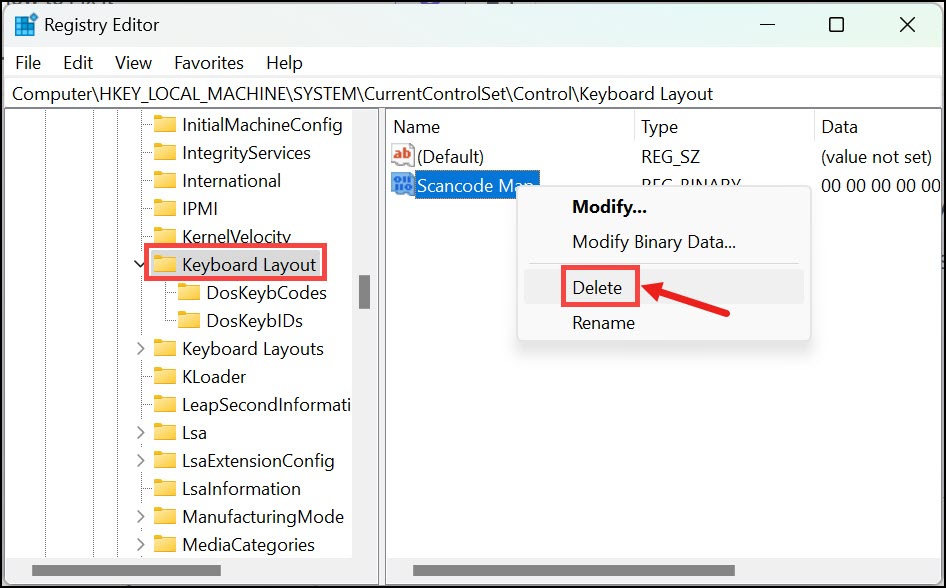
Task: Select the InitialMachineConfig tree item label
Action: tap(262, 125)
